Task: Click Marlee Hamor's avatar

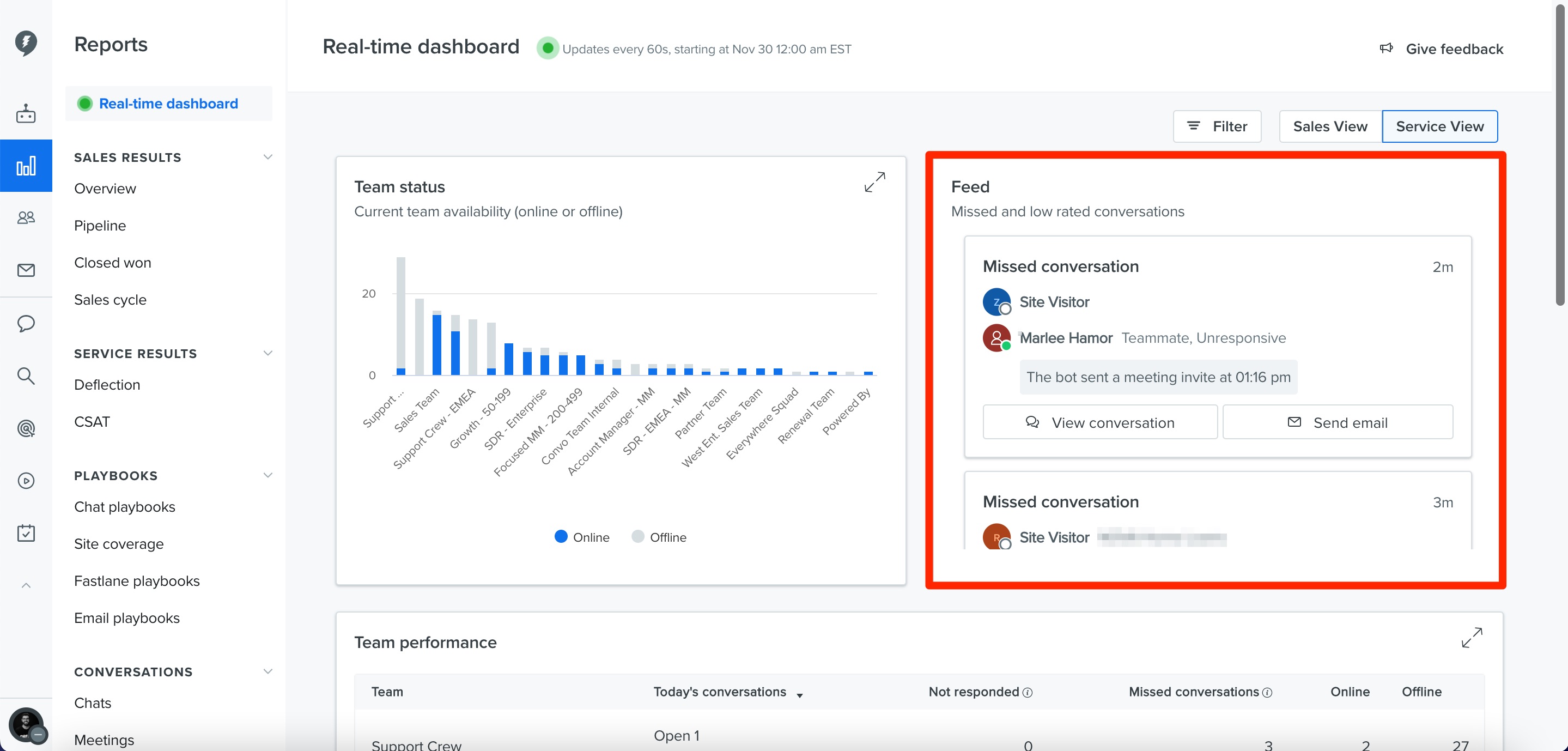Action: [x=996, y=338]
